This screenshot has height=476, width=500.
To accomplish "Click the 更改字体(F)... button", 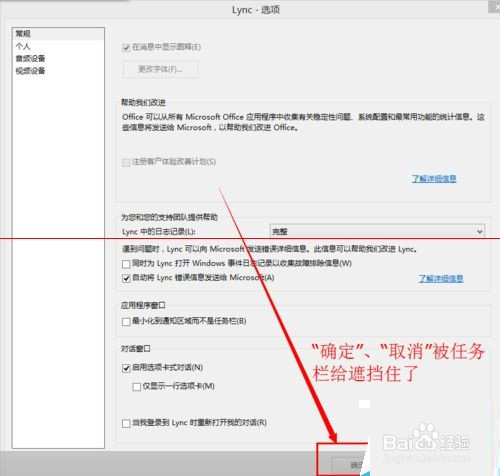I will [160, 69].
